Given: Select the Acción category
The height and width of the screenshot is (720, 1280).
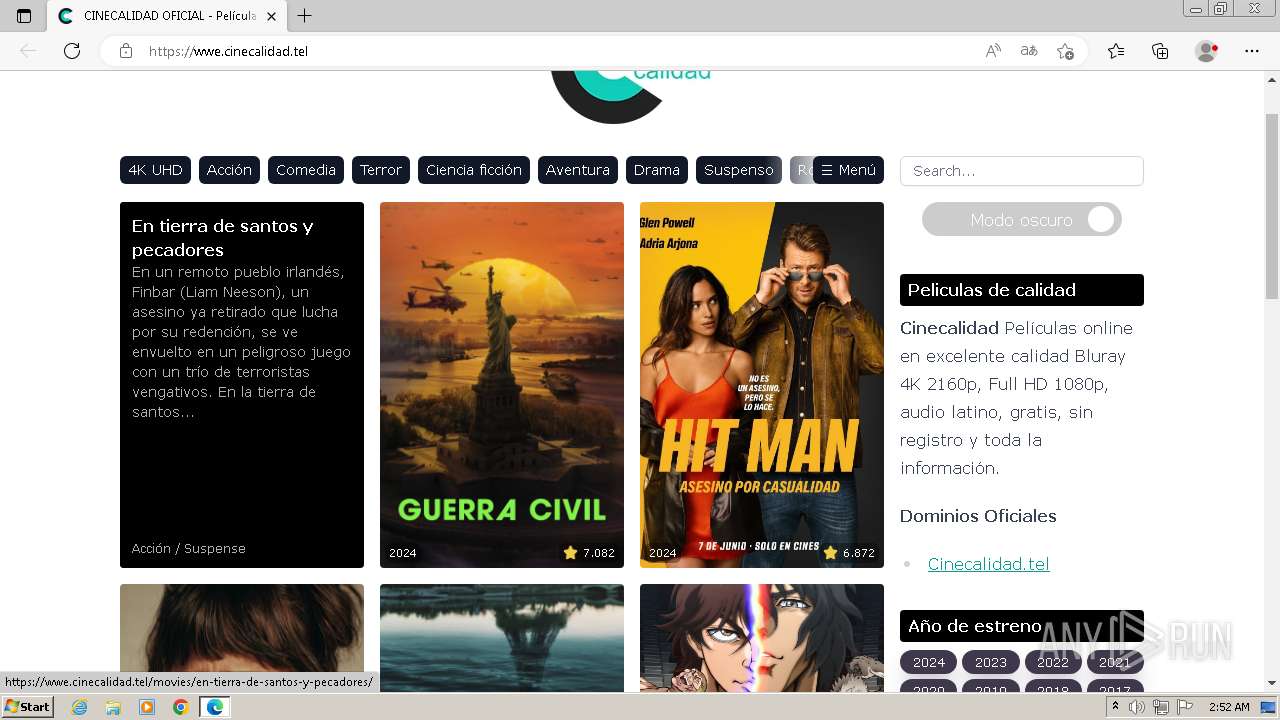Looking at the screenshot, I should [x=229, y=170].
